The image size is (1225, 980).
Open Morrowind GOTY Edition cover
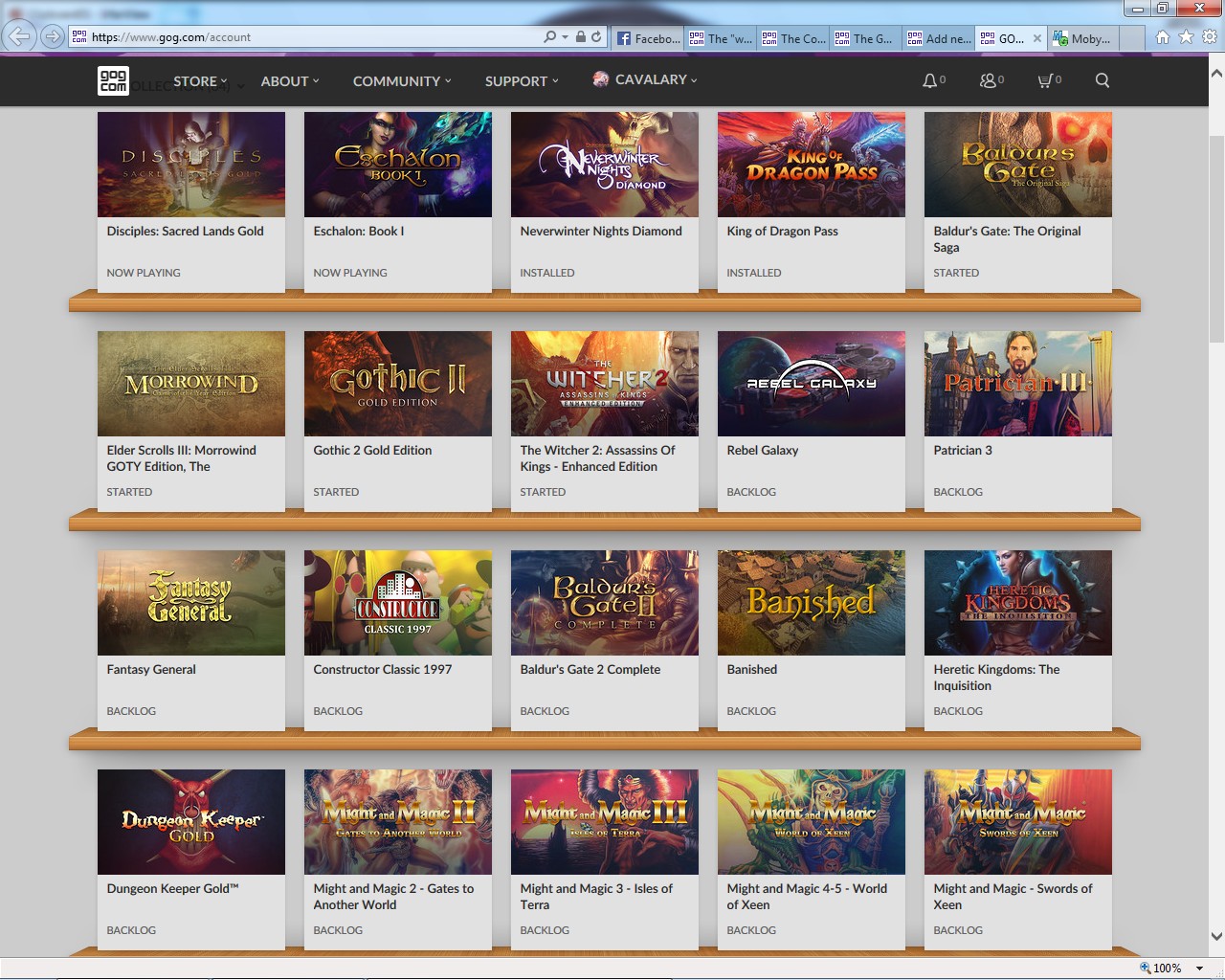(191, 384)
